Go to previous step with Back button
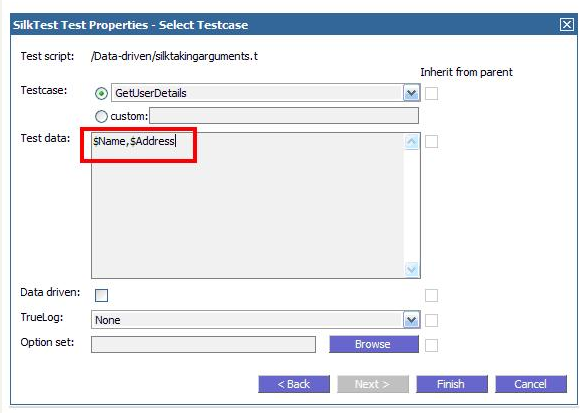Image resolution: width=580 pixels, height=413 pixels. (x=294, y=384)
